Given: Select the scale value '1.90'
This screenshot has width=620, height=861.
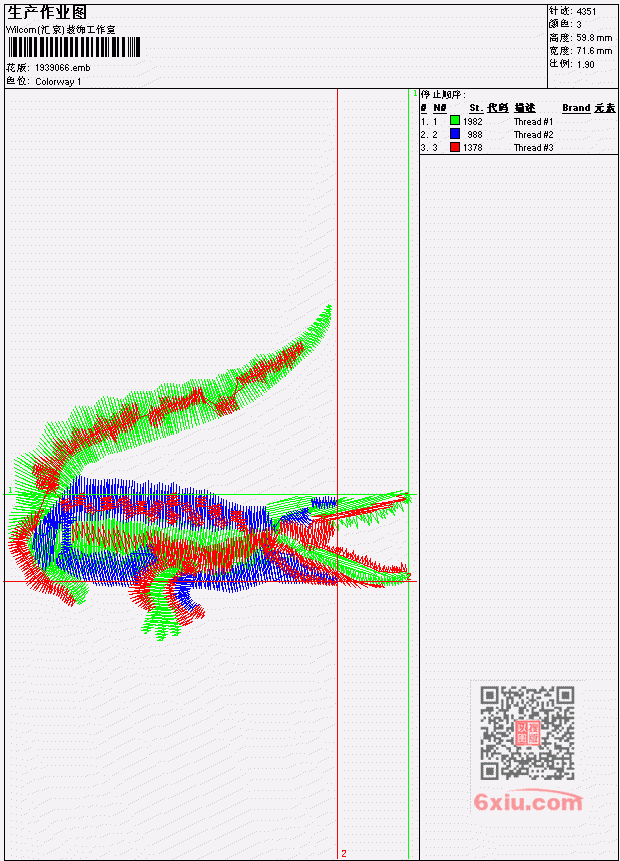Looking at the screenshot, I should click(x=585, y=64).
